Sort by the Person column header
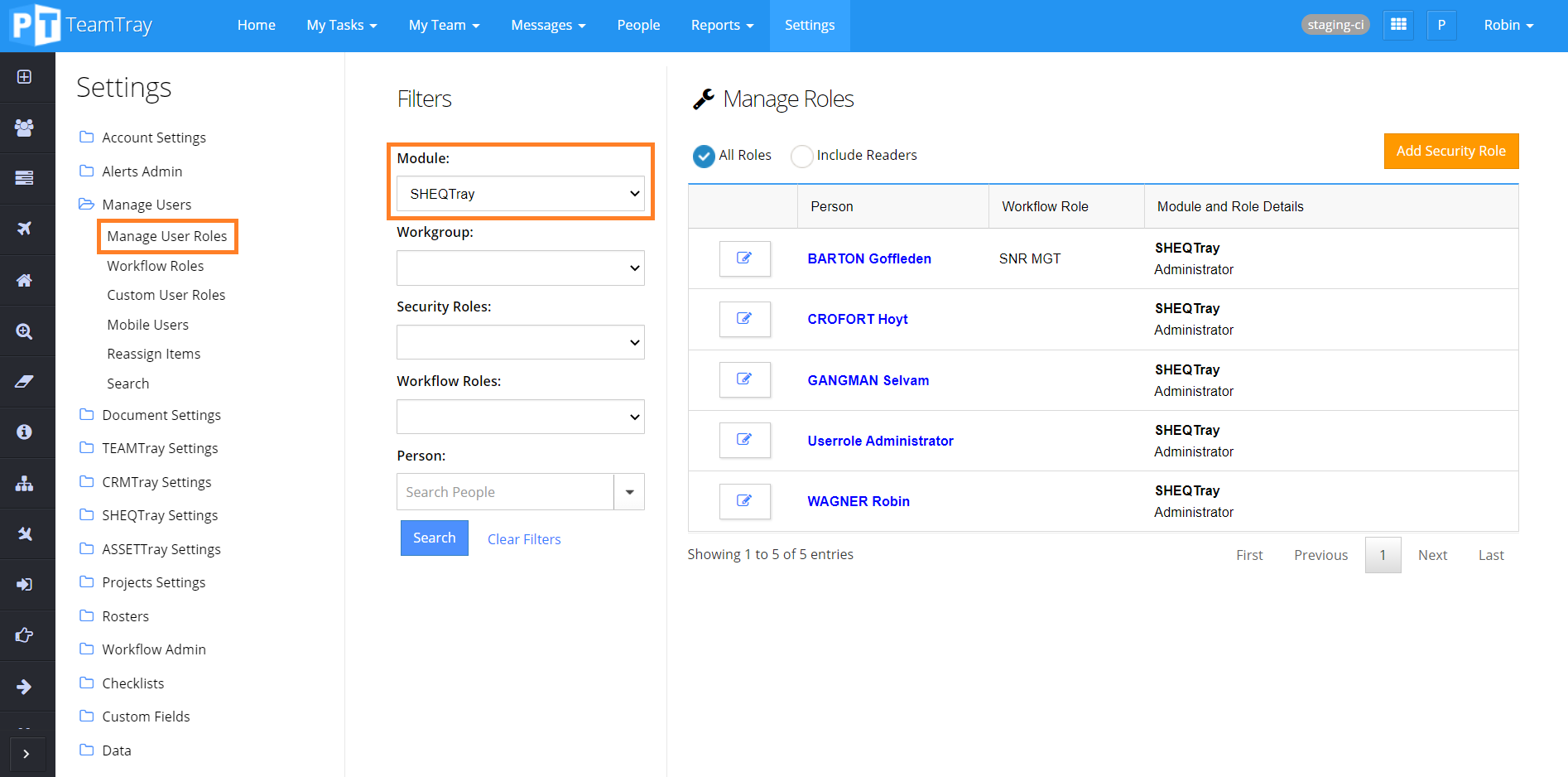1568x777 pixels. [892, 206]
